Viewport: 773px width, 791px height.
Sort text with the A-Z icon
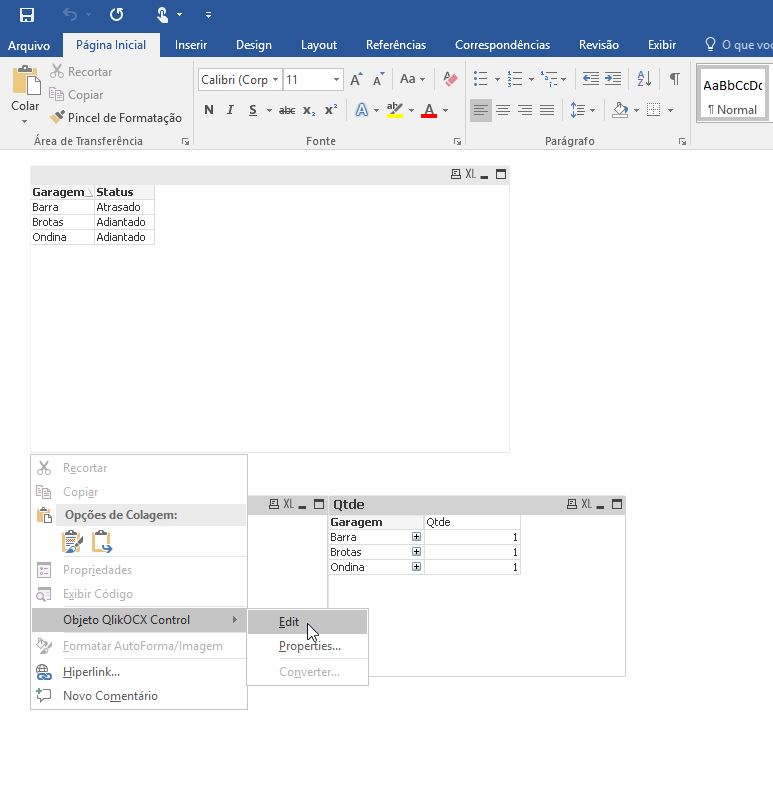pos(644,79)
